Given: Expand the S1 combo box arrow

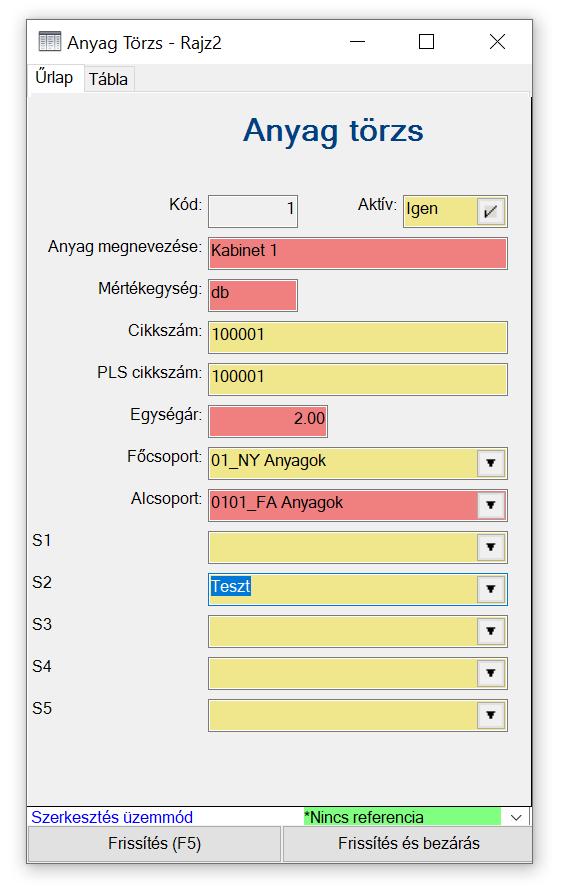Looking at the screenshot, I should pyautogui.click(x=490, y=547).
